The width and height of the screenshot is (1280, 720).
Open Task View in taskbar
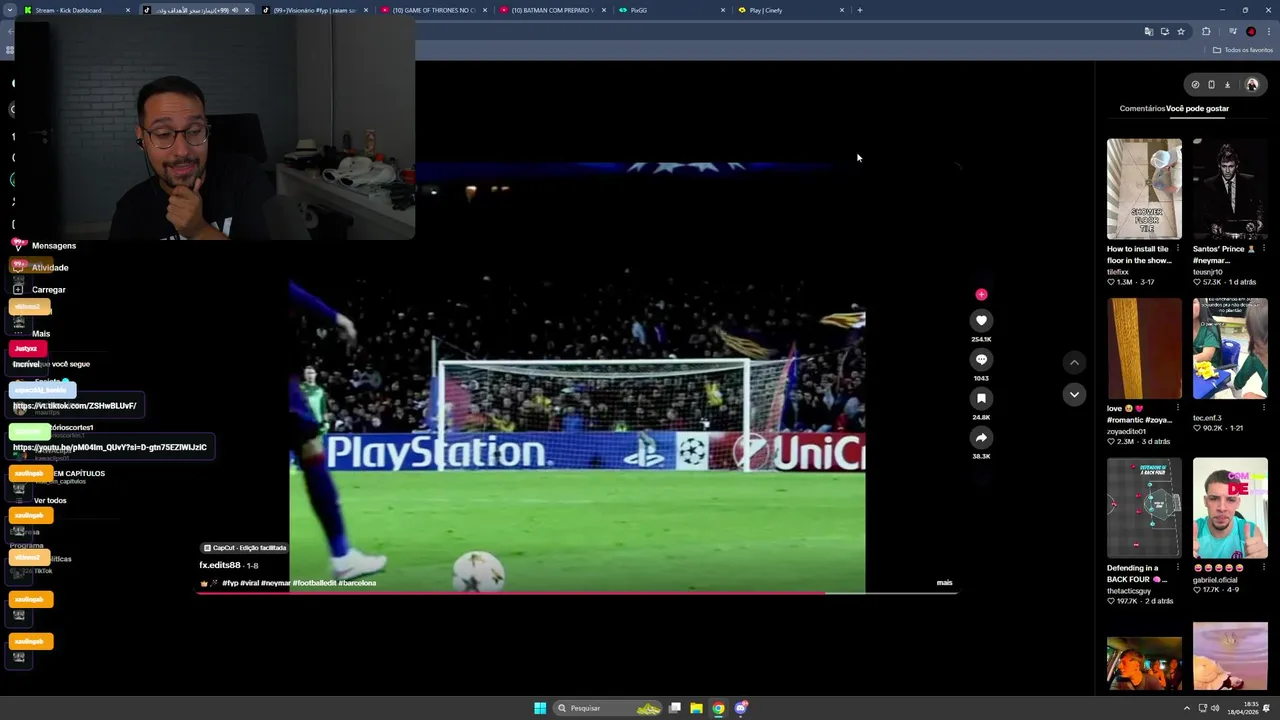[675, 708]
